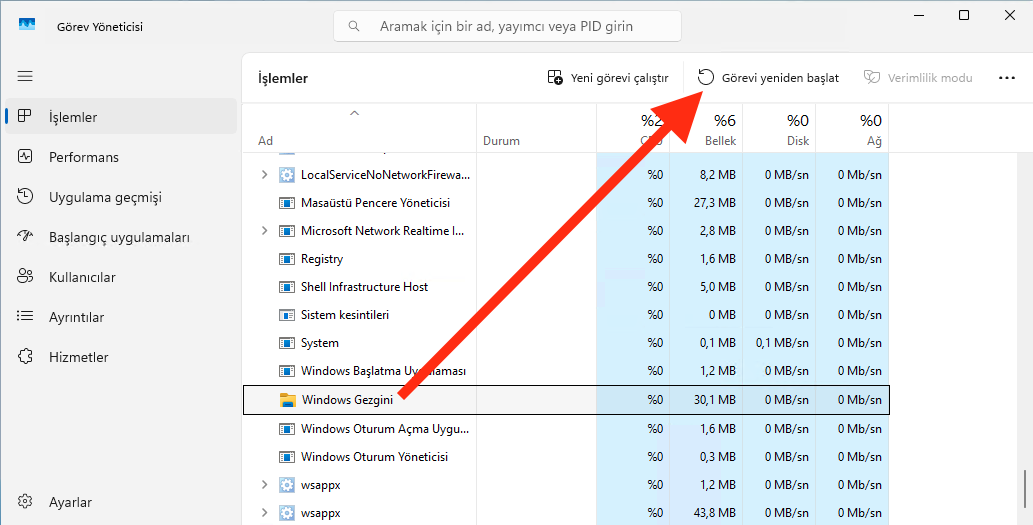Toggle Verimlilik modu
Image resolution: width=1033 pixels, height=525 pixels.
(918, 78)
